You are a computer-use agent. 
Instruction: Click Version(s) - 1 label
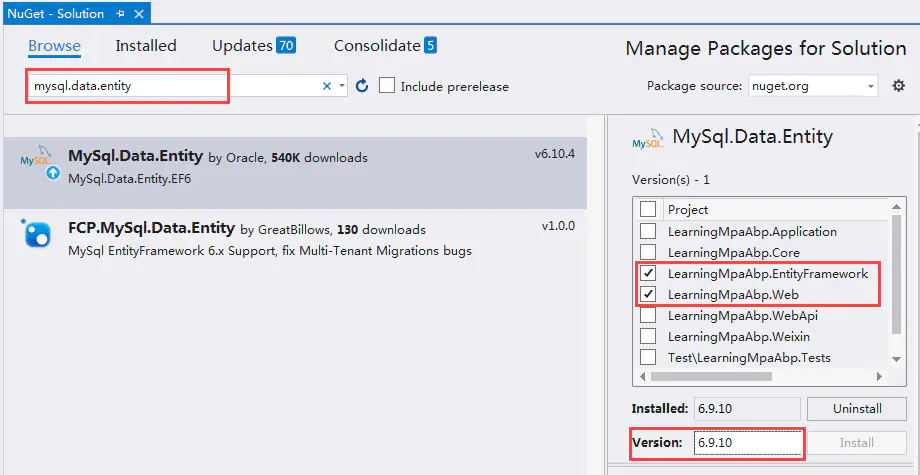tap(671, 179)
